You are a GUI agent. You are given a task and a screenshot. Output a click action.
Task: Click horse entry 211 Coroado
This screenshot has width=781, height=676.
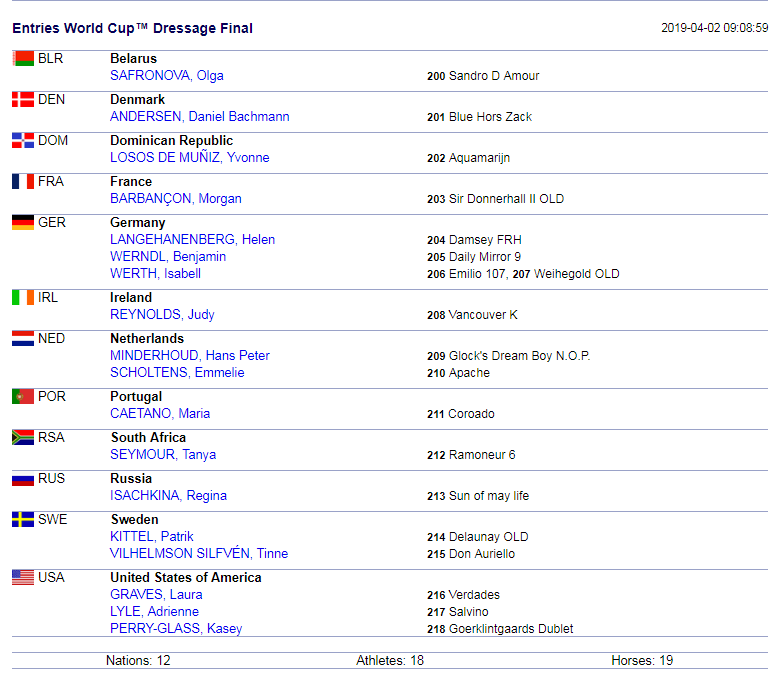click(461, 414)
